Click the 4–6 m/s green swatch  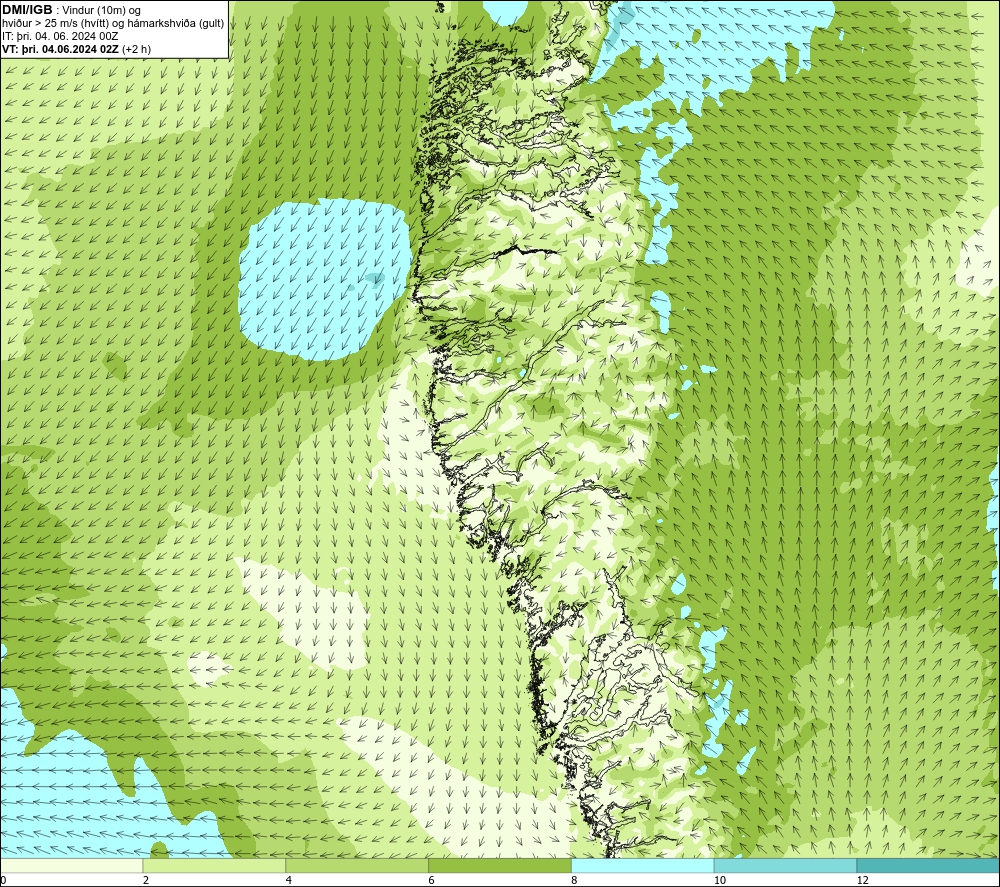tap(357, 865)
